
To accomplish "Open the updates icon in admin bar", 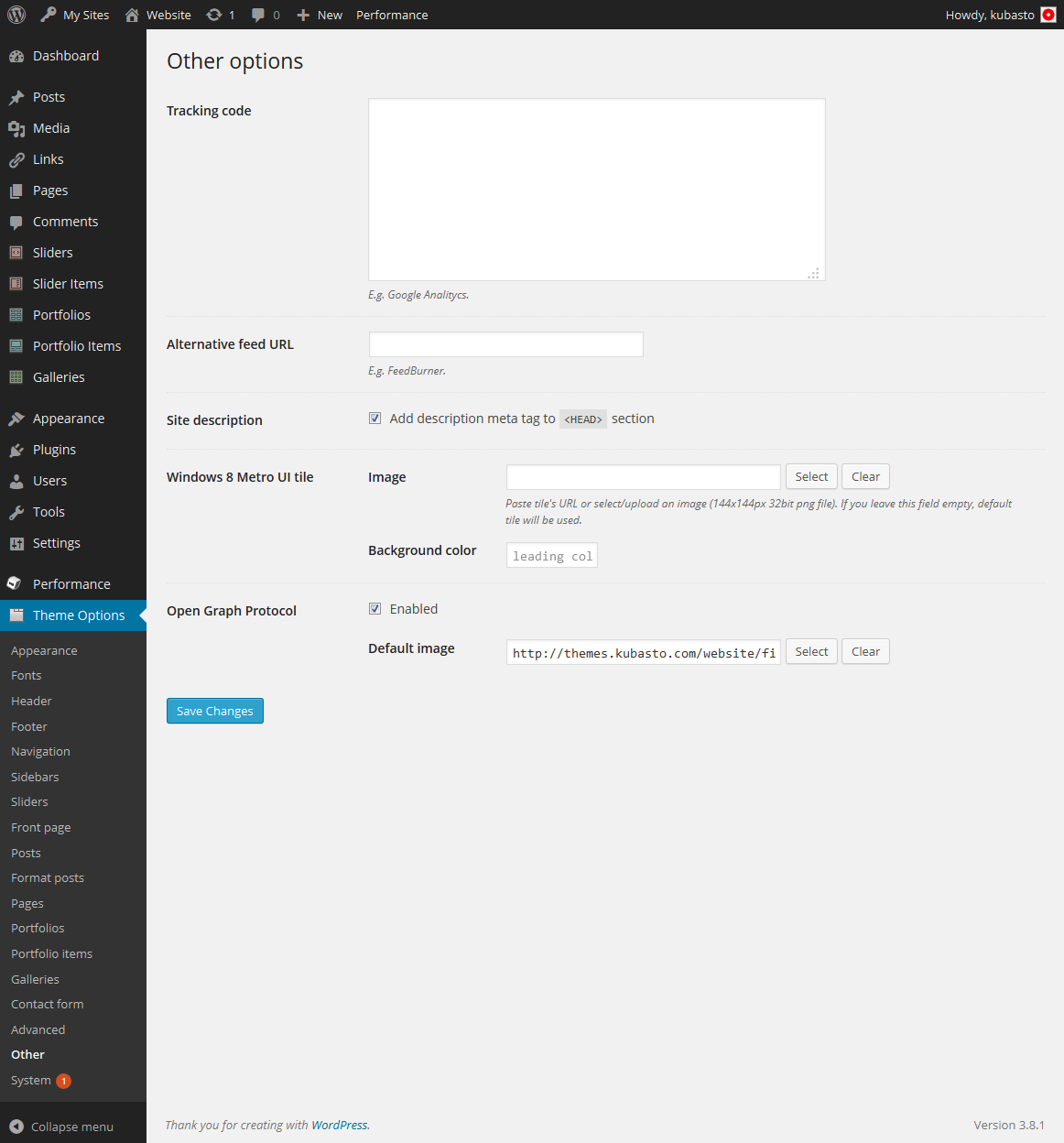I will (214, 15).
